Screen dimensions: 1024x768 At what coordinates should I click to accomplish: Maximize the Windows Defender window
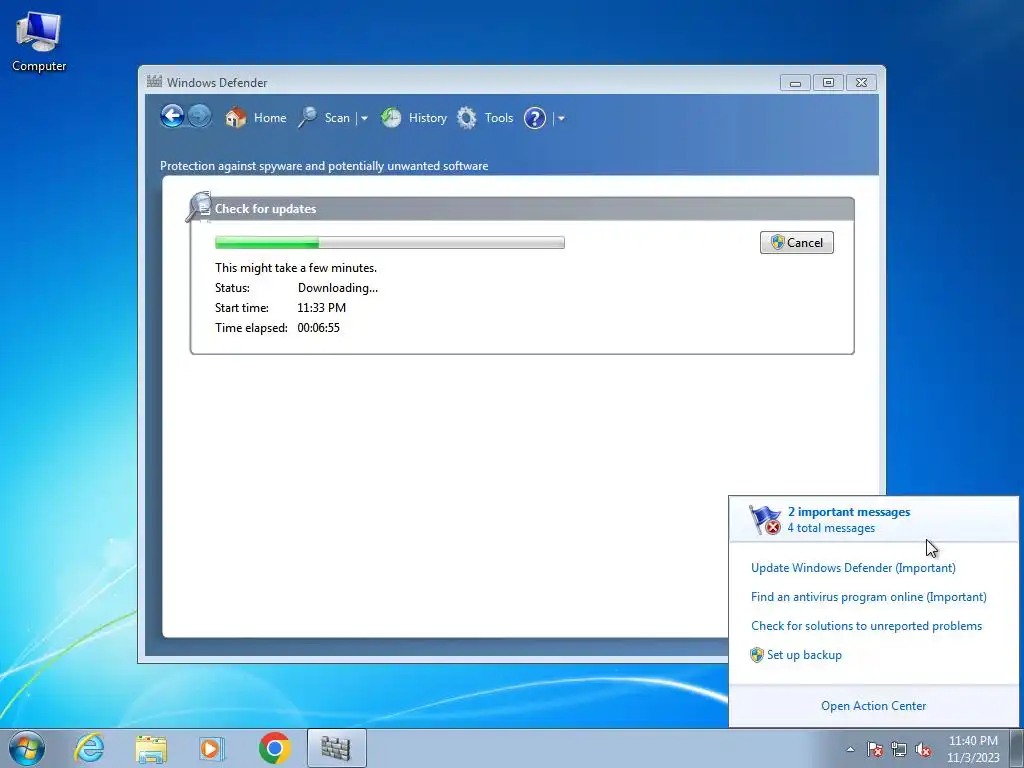[828, 83]
